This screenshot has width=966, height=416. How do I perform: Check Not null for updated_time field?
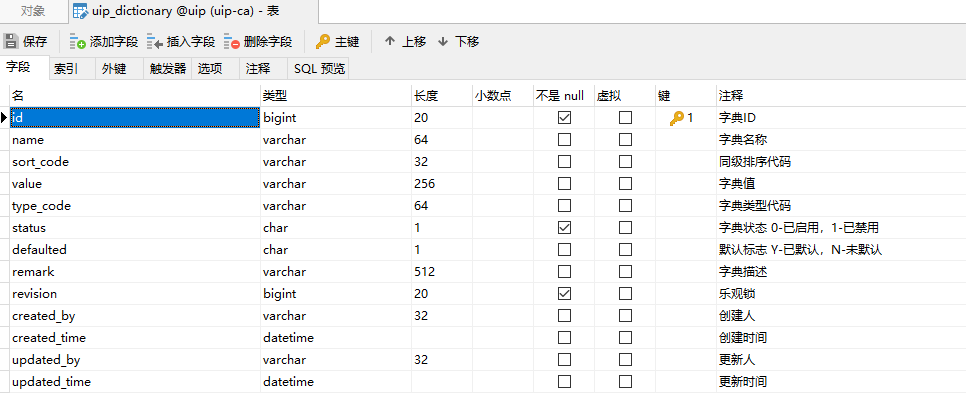[564, 382]
